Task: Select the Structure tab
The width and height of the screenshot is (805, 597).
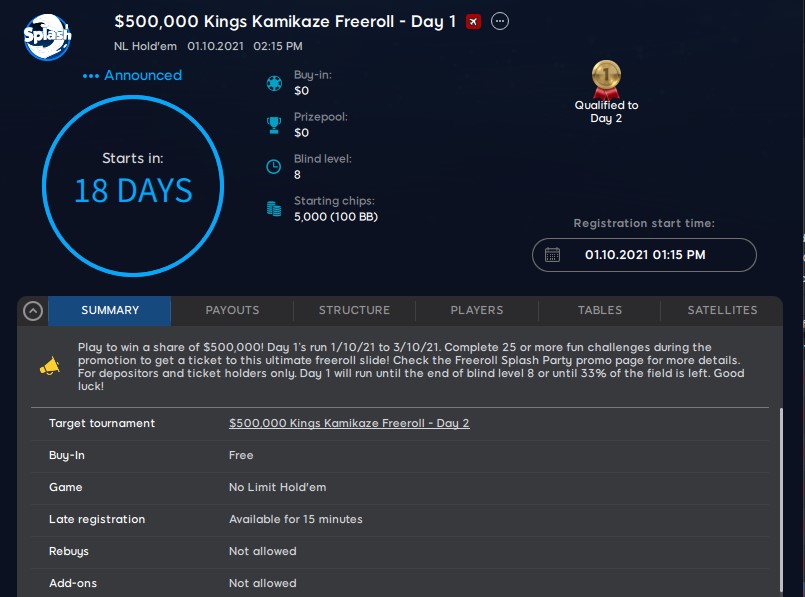Action: (354, 311)
